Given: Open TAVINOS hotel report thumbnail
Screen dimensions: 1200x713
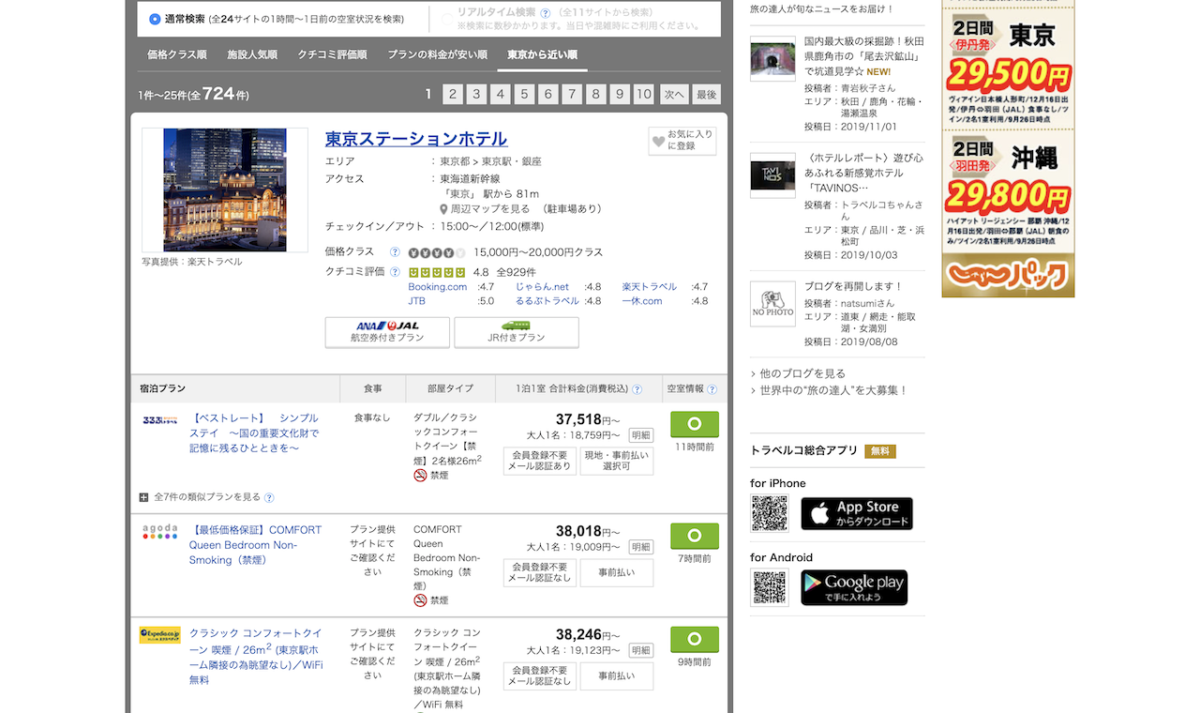Looking at the screenshot, I should pyautogui.click(x=773, y=174).
